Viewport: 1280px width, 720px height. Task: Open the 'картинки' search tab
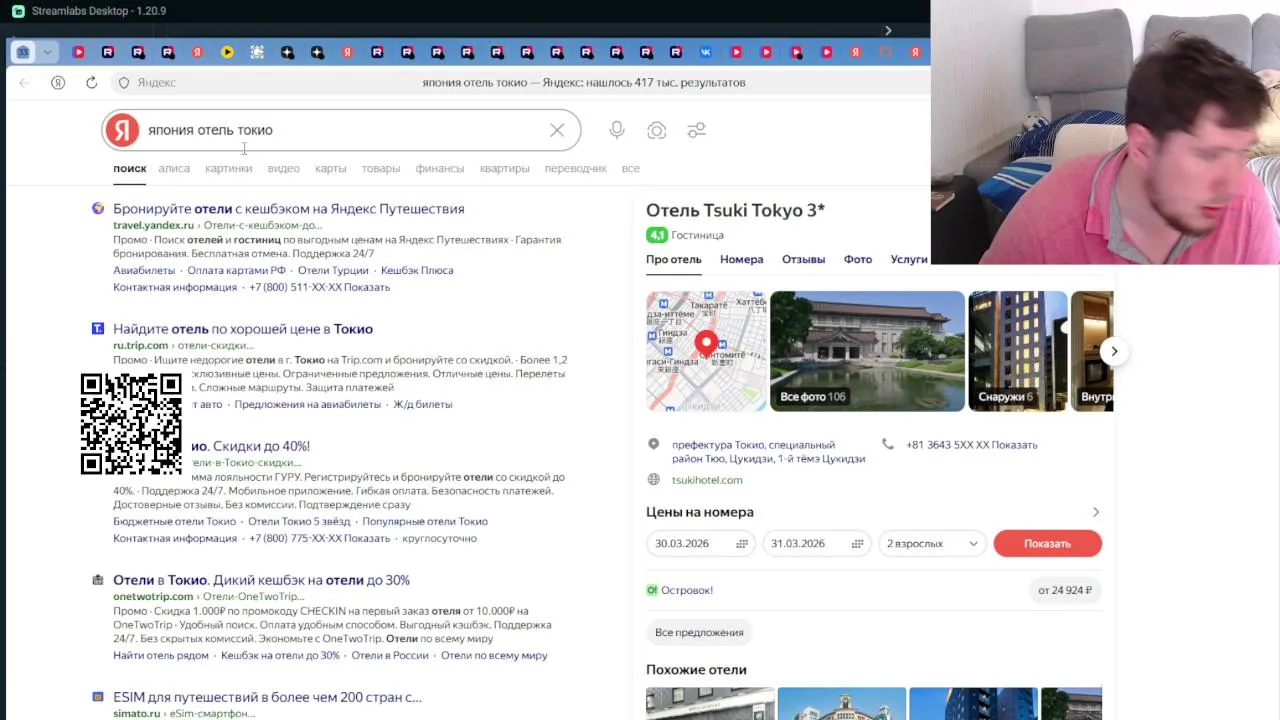click(228, 168)
